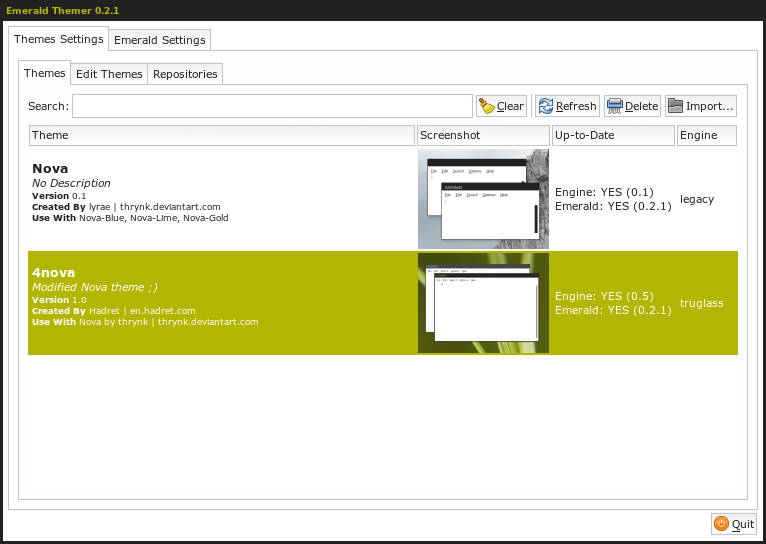Click the Import... button label
Image resolution: width=766 pixels, height=544 pixels.
tap(710, 106)
